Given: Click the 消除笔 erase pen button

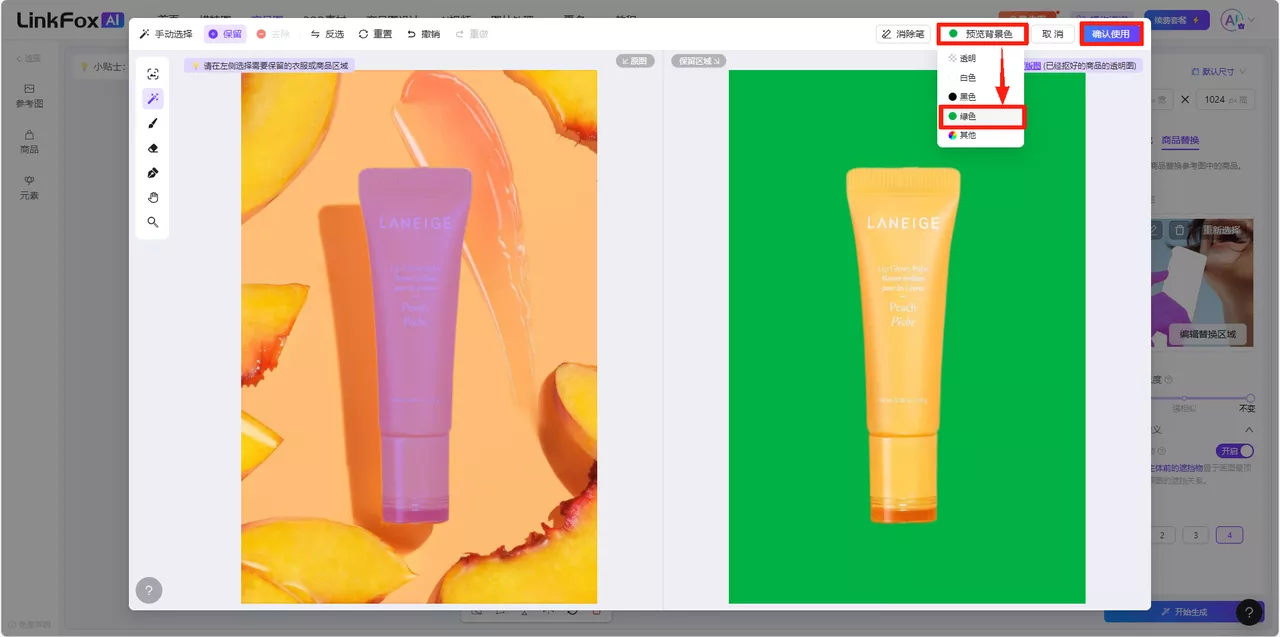Looking at the screenshot, I should click(x=903, y=34).
